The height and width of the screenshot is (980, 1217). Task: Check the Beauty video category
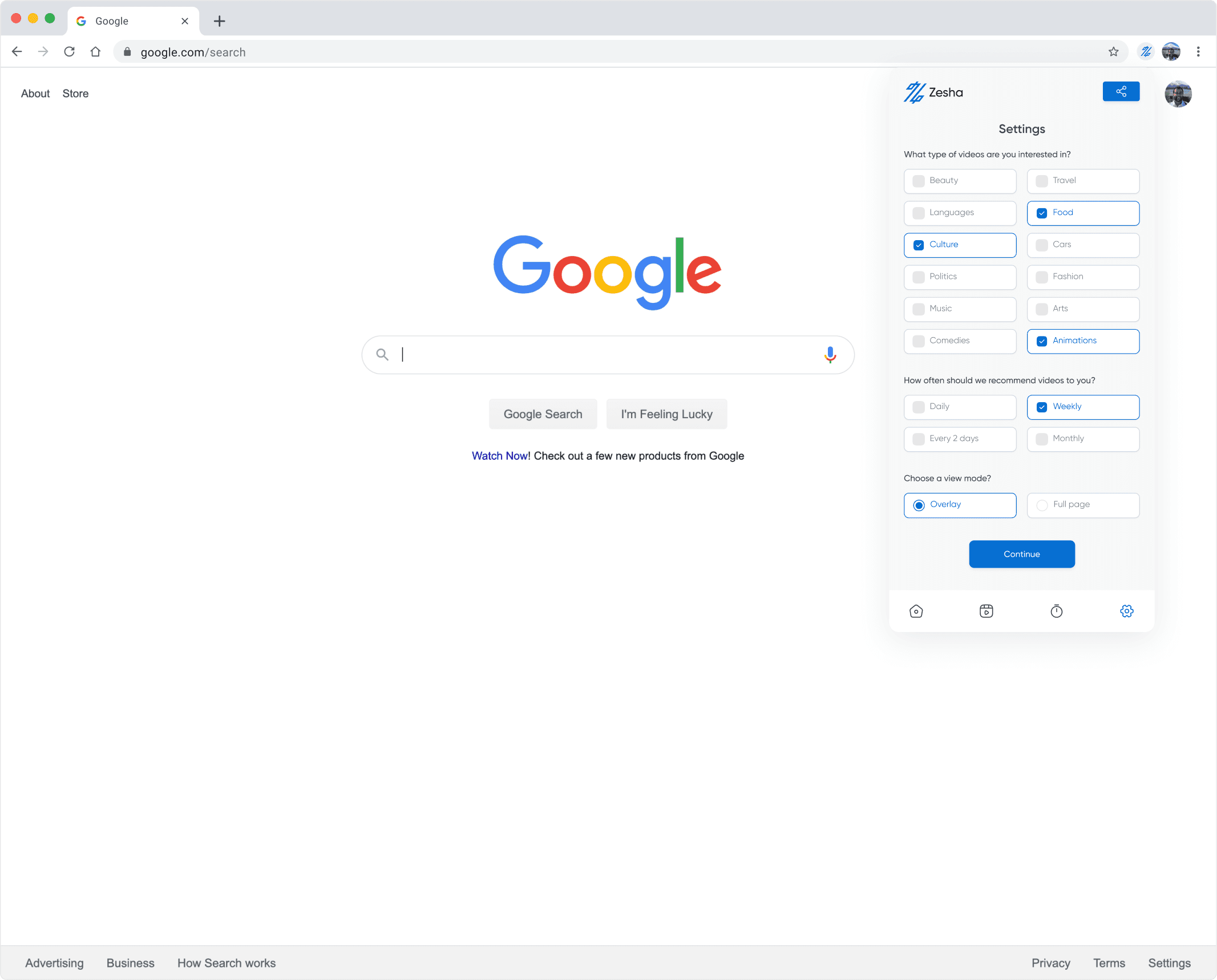tap(960, 181)
